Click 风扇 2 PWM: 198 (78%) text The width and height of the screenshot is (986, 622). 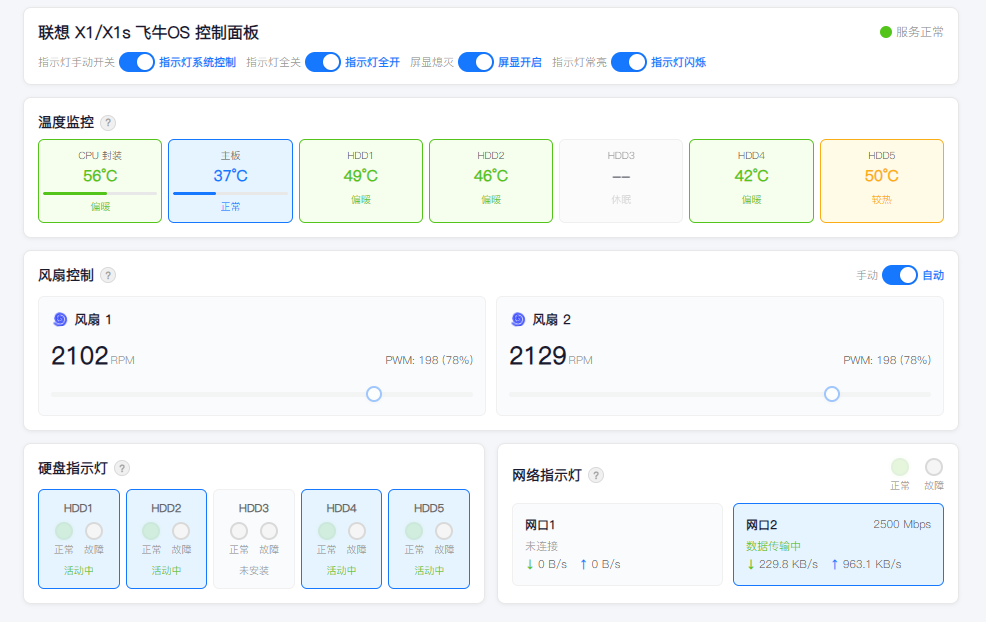point(887,360)
